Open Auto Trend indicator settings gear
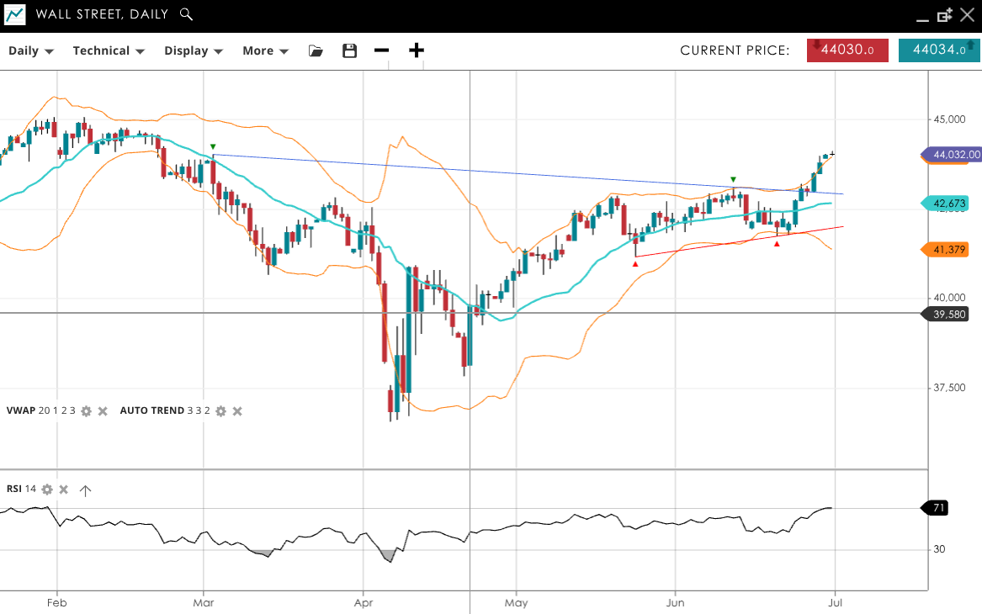Viewport: 982px width, 614px height. [x=221, y=411]
